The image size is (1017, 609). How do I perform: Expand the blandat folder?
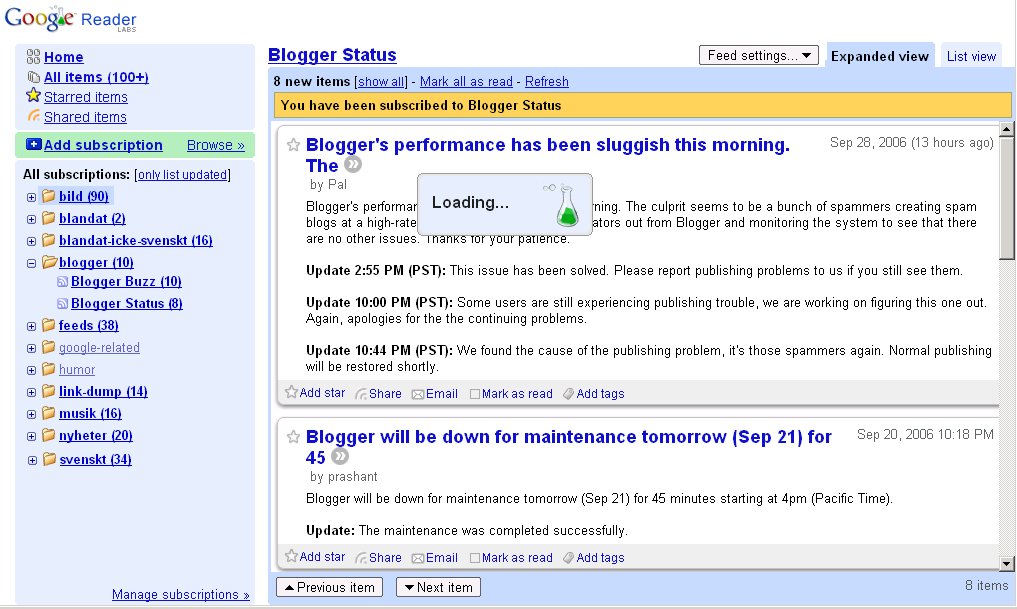click(x=31, y=219)
